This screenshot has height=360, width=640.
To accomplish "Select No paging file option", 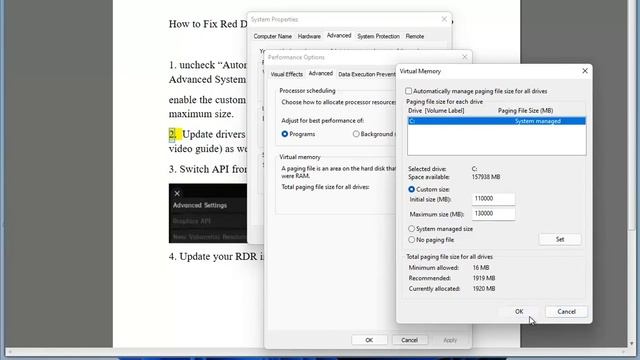I will coord(411,240).
